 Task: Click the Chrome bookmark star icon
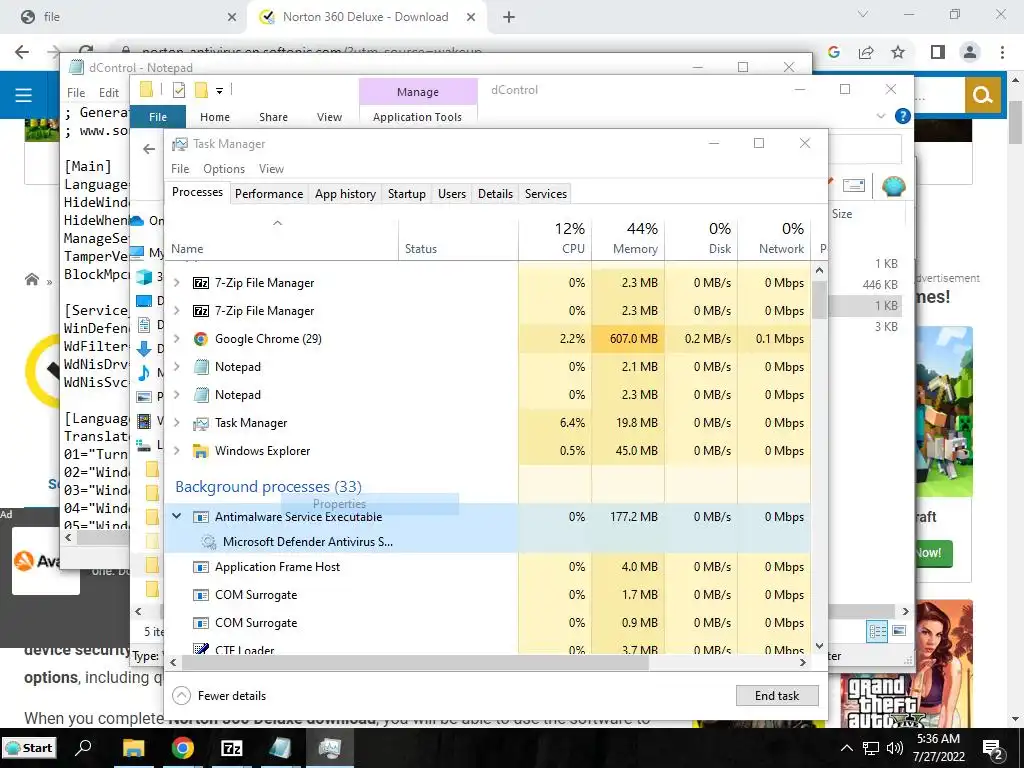898,52
